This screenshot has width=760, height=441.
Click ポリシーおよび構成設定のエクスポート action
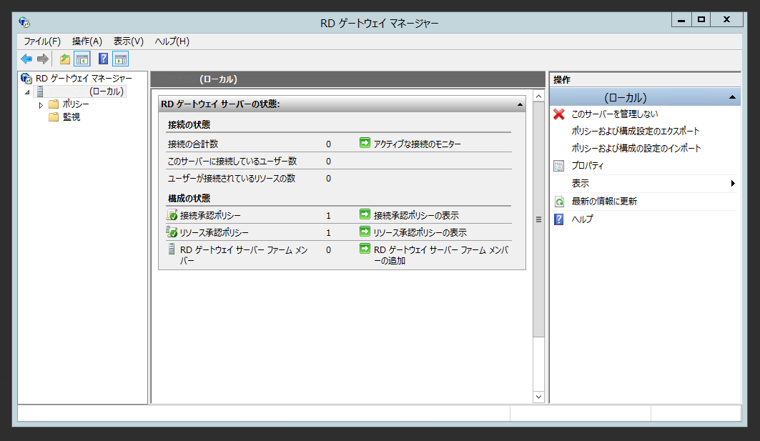coord(635,131)
